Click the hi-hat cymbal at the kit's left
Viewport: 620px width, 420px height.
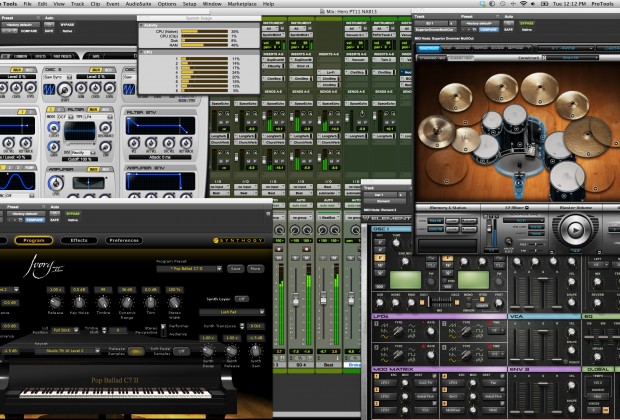437,132
